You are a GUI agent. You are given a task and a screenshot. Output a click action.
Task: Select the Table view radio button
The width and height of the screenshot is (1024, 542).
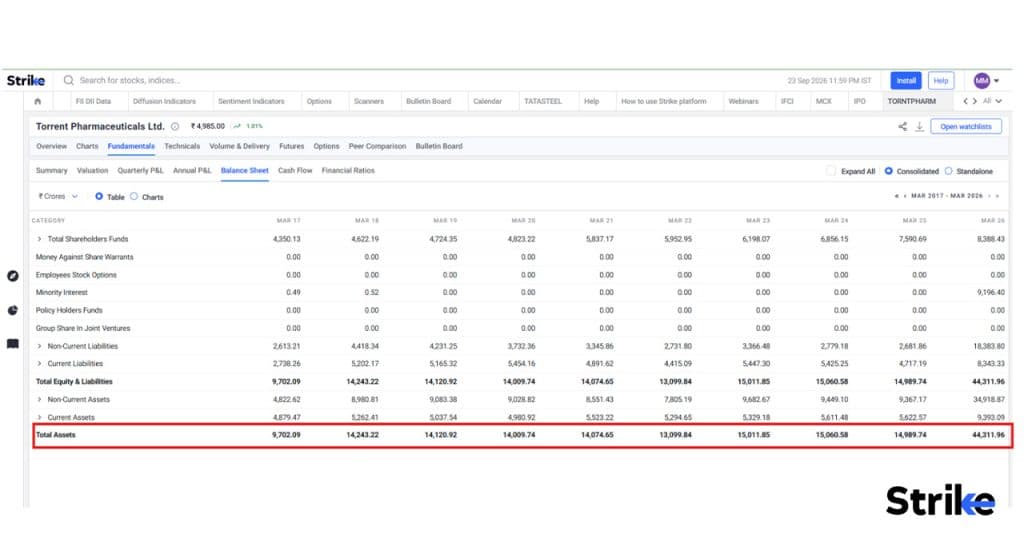click(x=99, y=196)
